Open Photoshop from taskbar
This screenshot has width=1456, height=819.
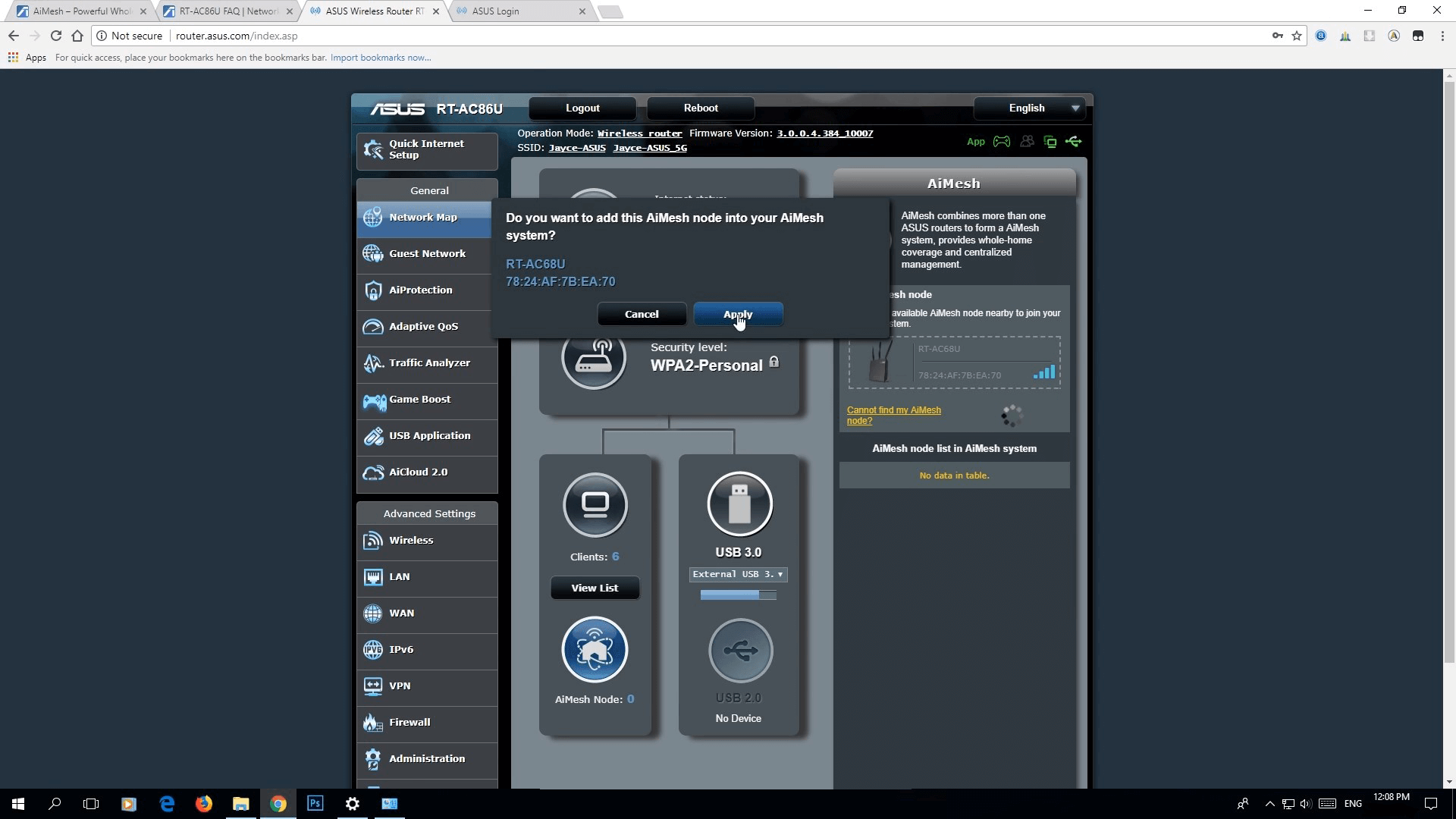[x=315, y=804]
